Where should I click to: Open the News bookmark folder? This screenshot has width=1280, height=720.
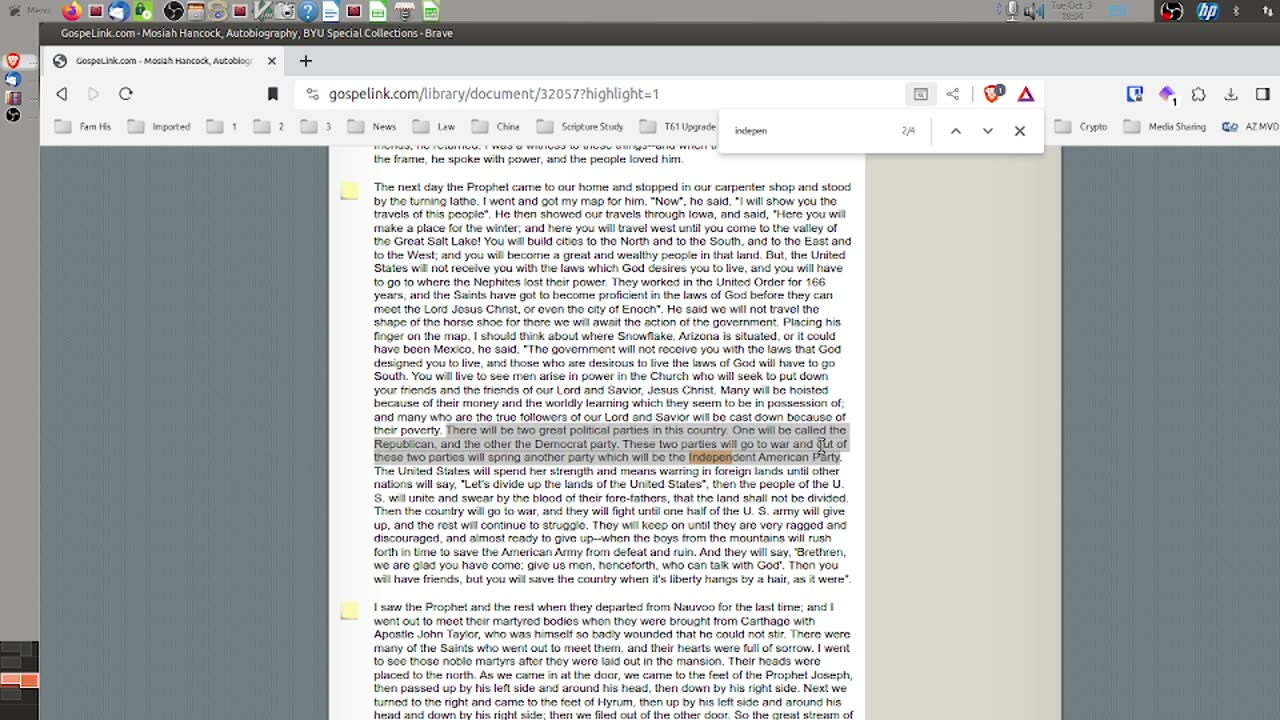coord(372,127)
